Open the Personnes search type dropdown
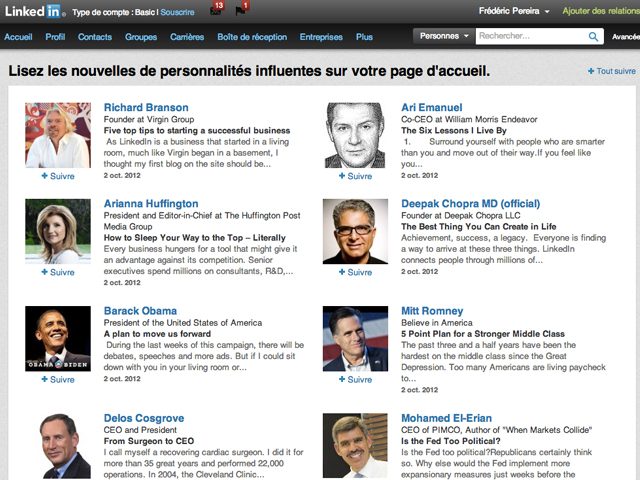Viewport: 640px width, 480px height. (444, 36)
